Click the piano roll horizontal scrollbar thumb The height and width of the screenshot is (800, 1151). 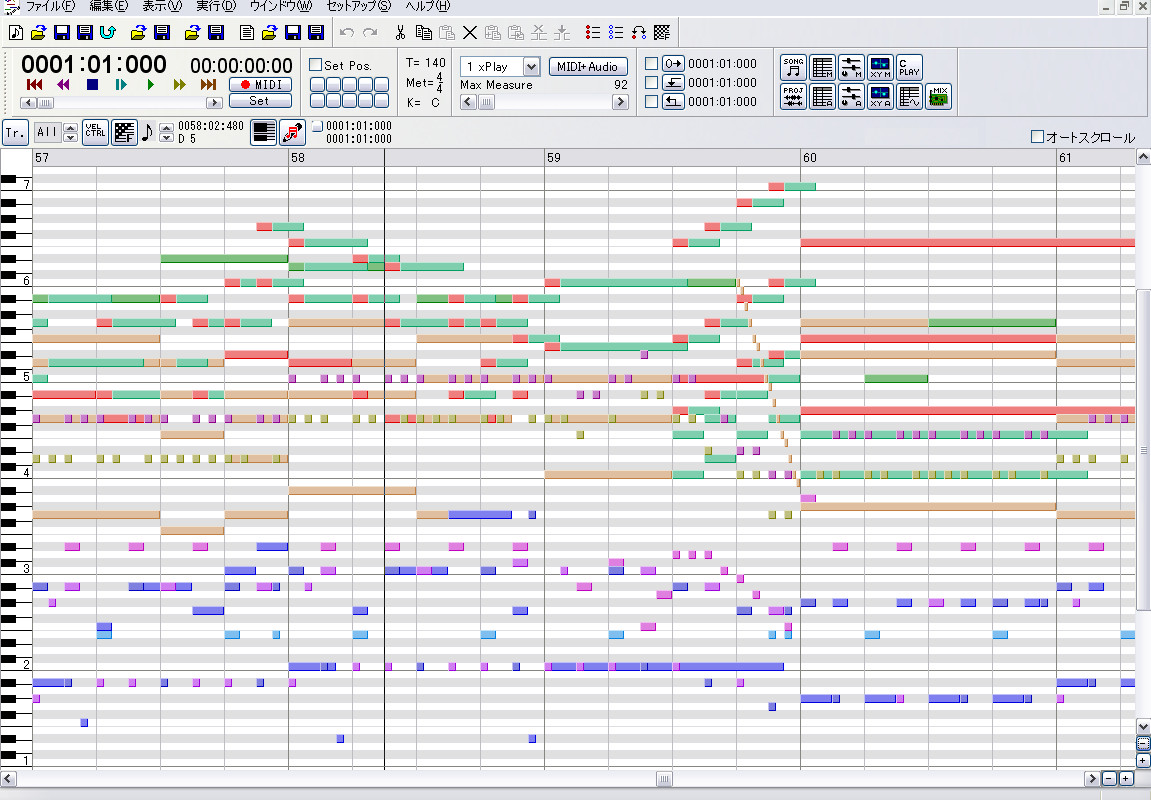click(664, 779)
